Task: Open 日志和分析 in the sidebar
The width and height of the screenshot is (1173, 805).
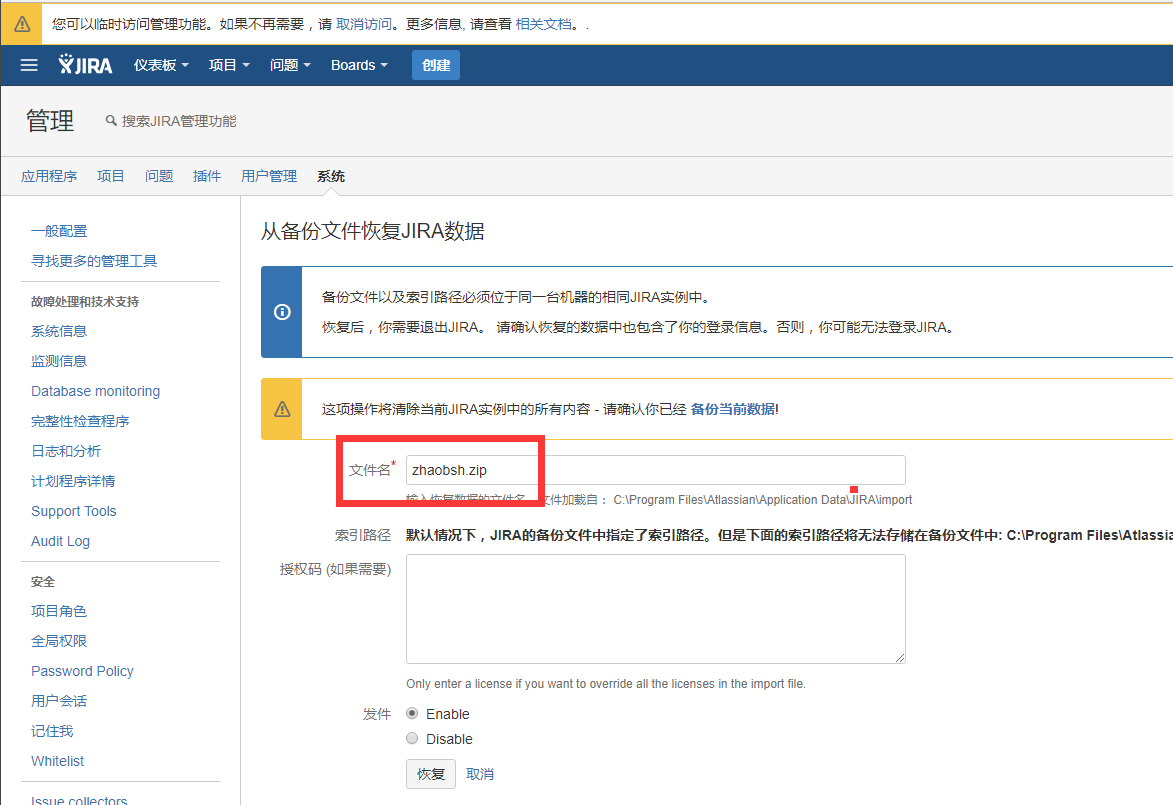Action: (x=66, y=451)
